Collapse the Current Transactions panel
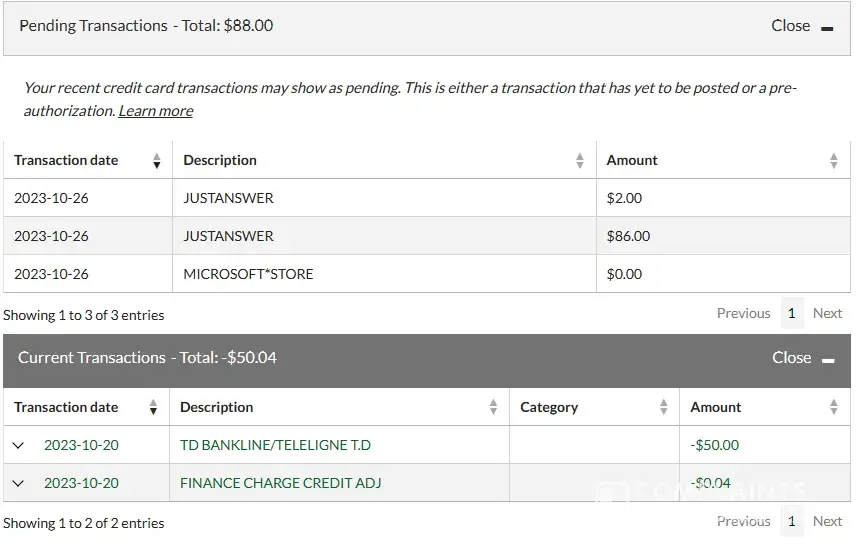The image size is (856, 545). 802,358
